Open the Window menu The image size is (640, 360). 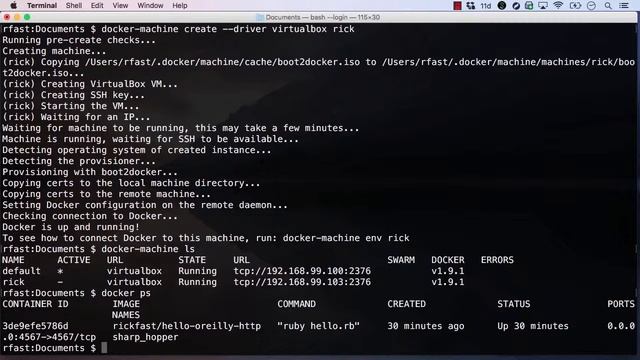(x=150, y=5)
